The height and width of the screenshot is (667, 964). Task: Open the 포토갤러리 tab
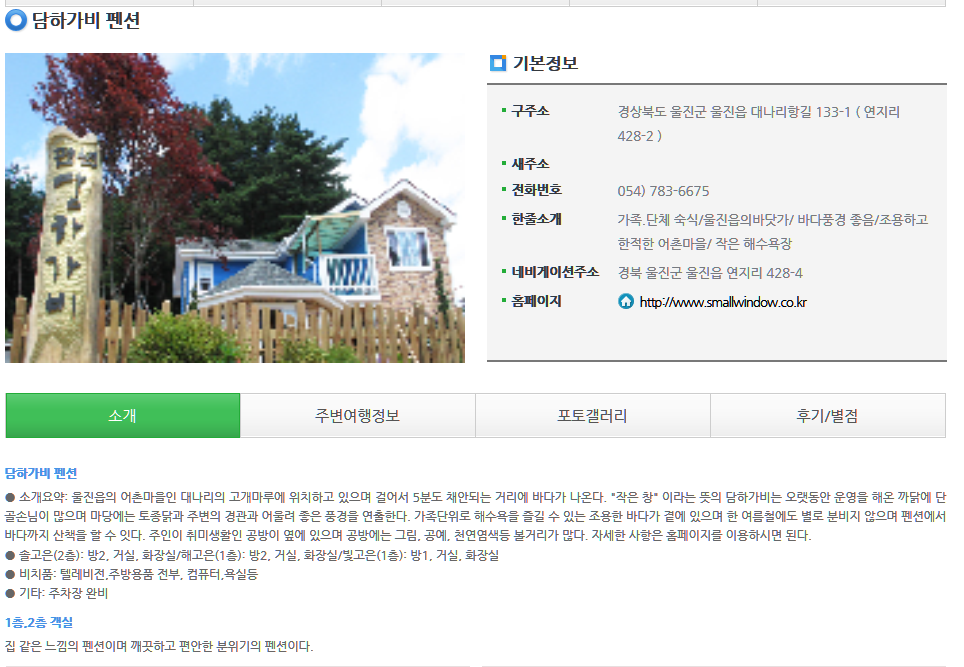click(593, 416)
